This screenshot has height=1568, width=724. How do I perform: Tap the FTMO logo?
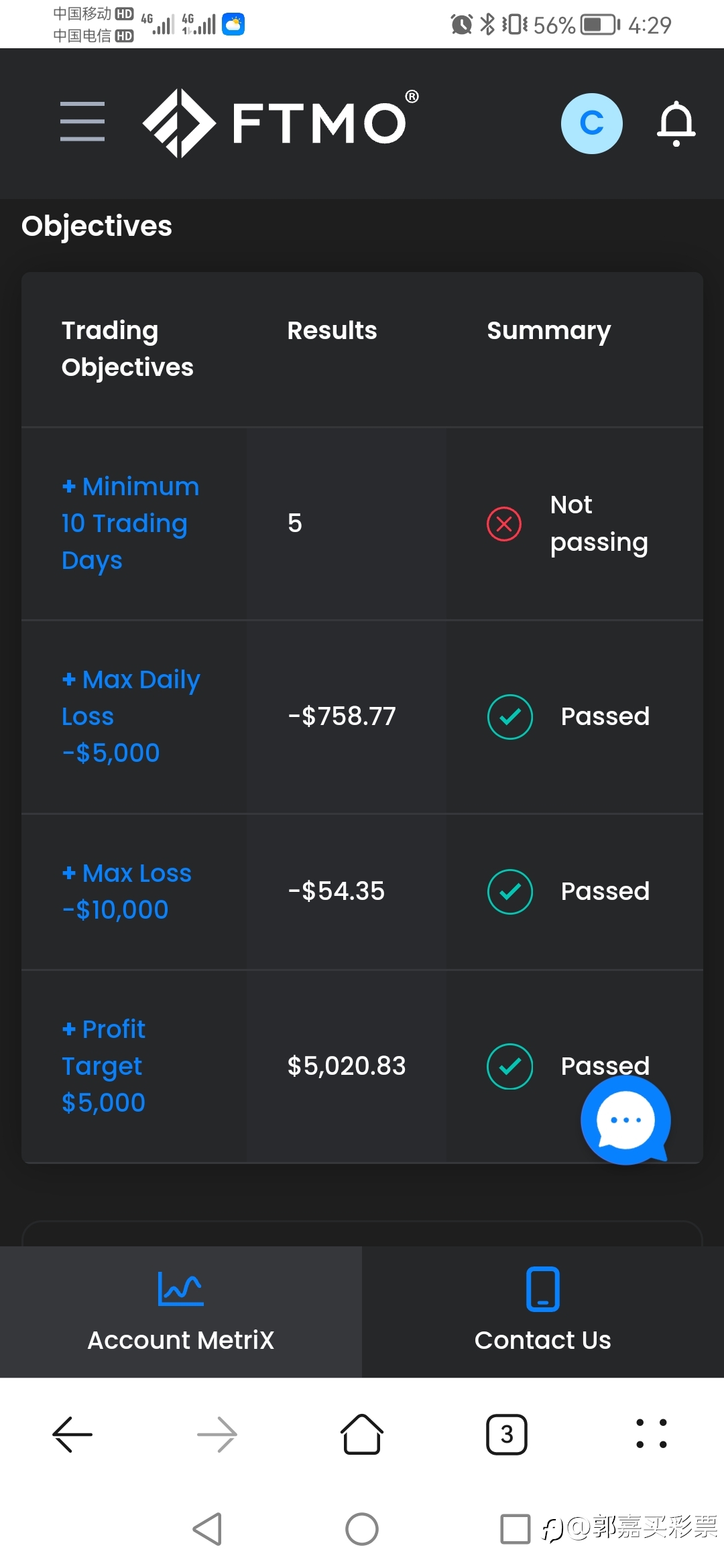(x=280, y=123)
